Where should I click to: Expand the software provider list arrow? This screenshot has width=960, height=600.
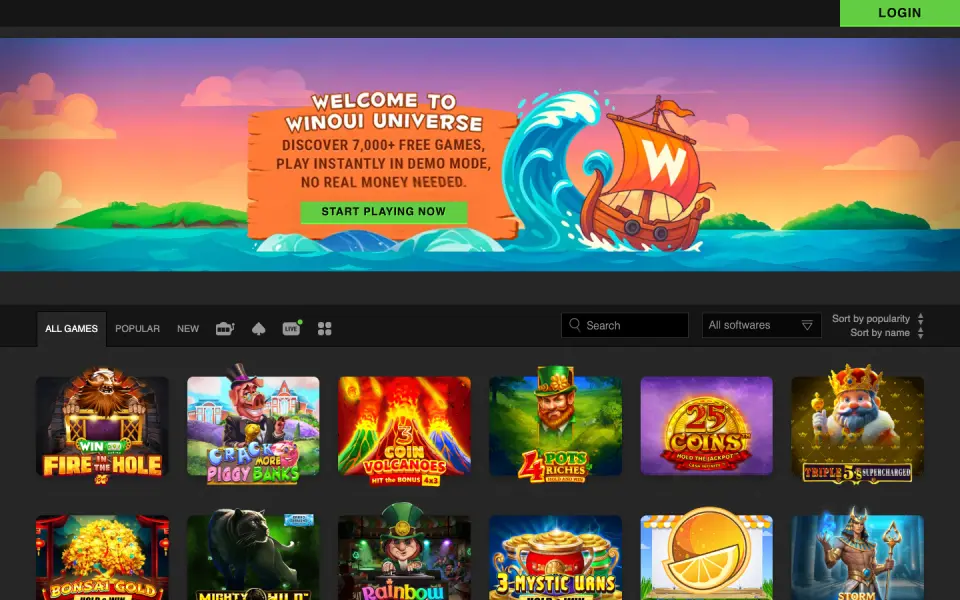[806, 325]
